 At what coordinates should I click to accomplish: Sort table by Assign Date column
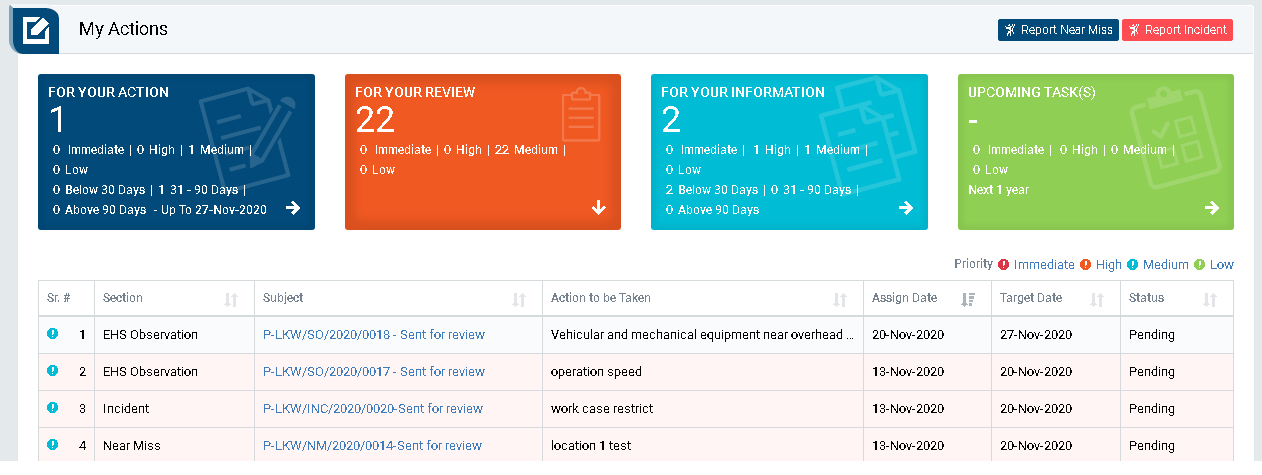point(967,299)
